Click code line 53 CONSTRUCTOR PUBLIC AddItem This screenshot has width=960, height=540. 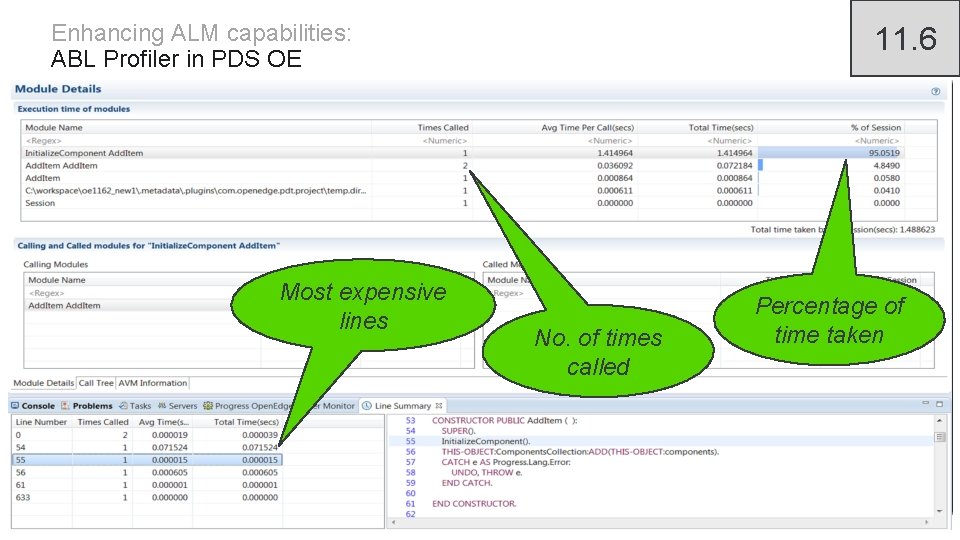pyautogui.click(x=504, y=420)
